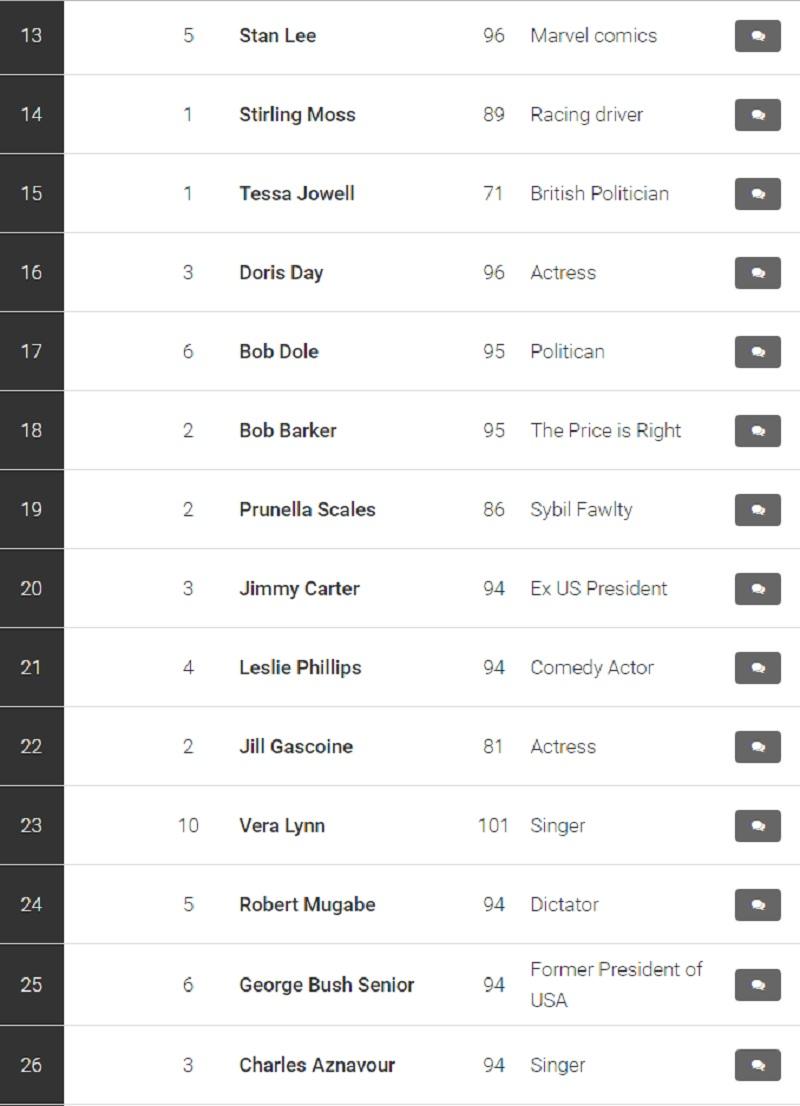The width and height of the screenshot is (800, 1106).
Task: Click rank number 13 cell
Action: (x=31, y=36)
